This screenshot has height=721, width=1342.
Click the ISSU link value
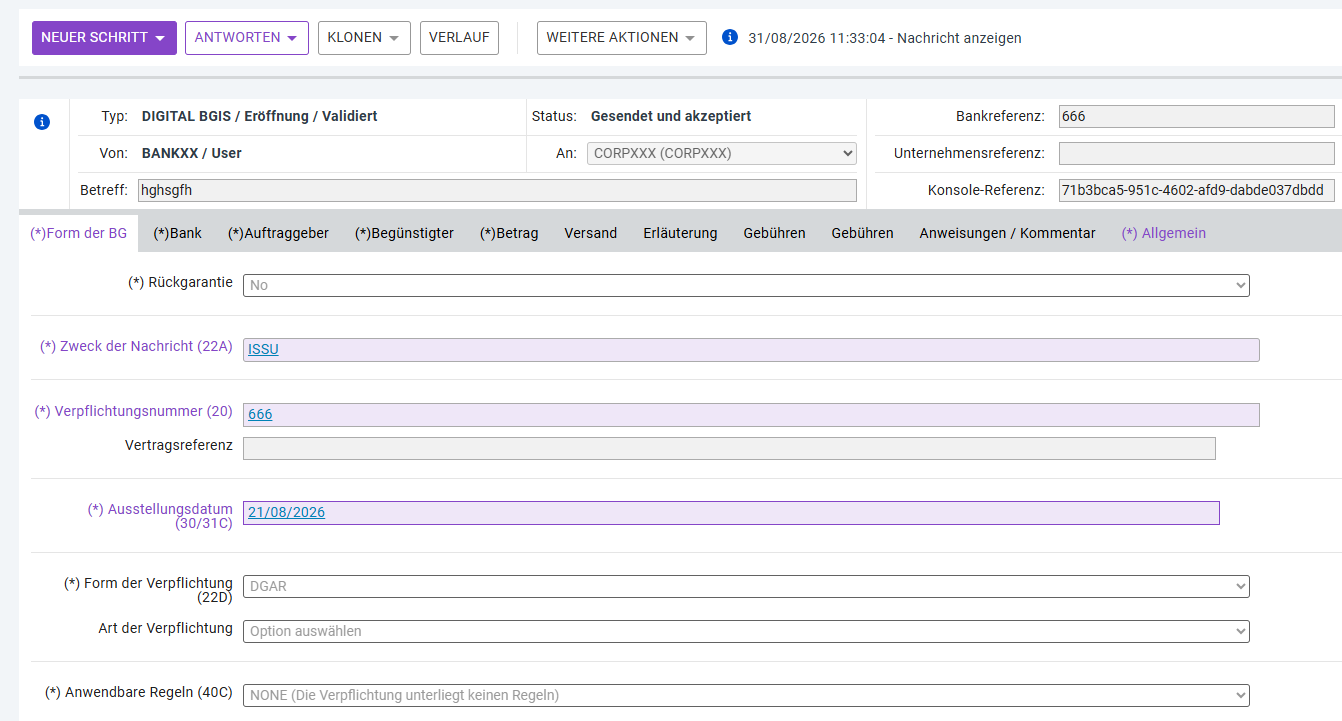pyautogui.click(x=263, y=350)
